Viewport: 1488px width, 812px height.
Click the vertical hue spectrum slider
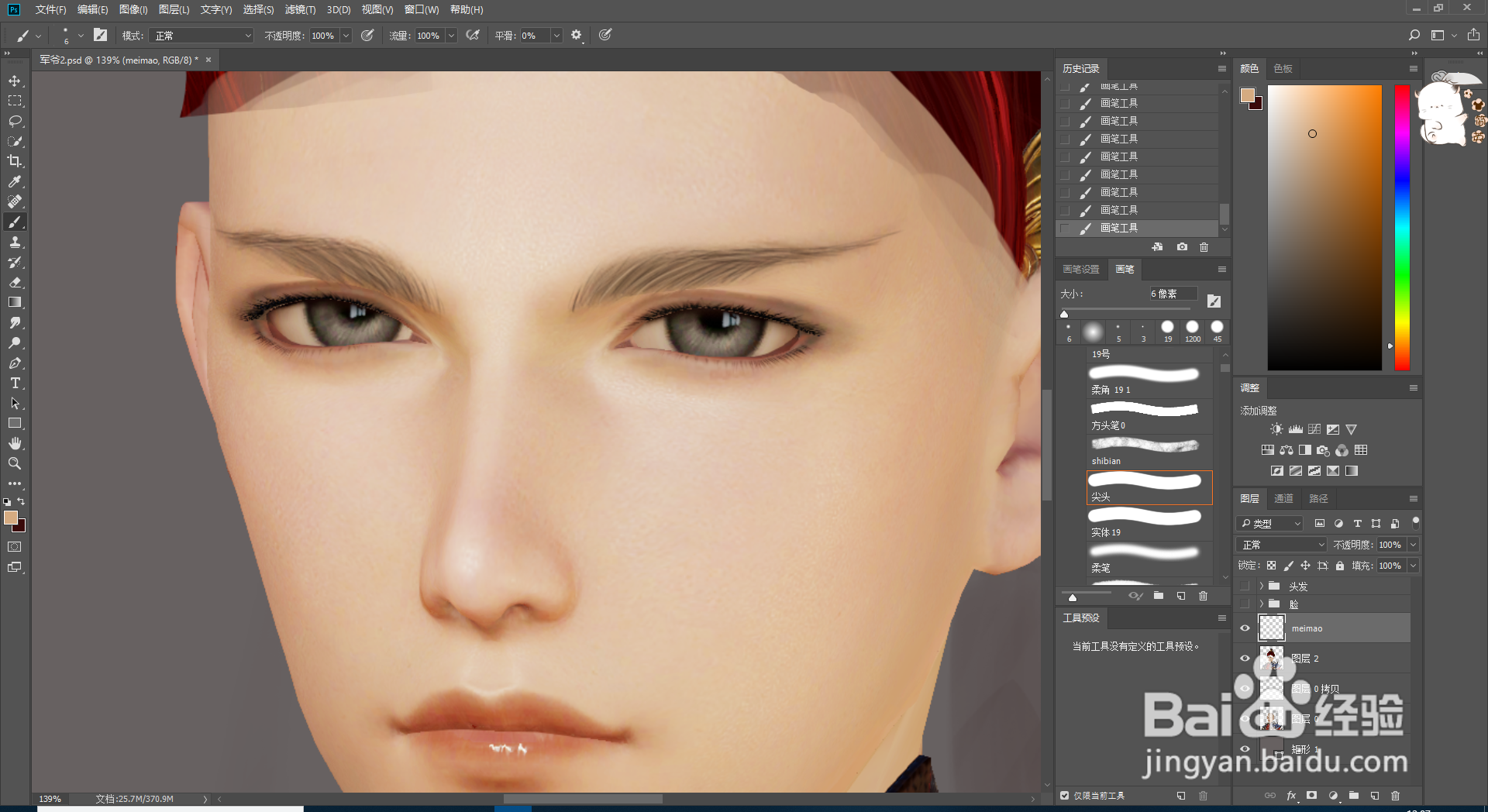point(1403,227)
